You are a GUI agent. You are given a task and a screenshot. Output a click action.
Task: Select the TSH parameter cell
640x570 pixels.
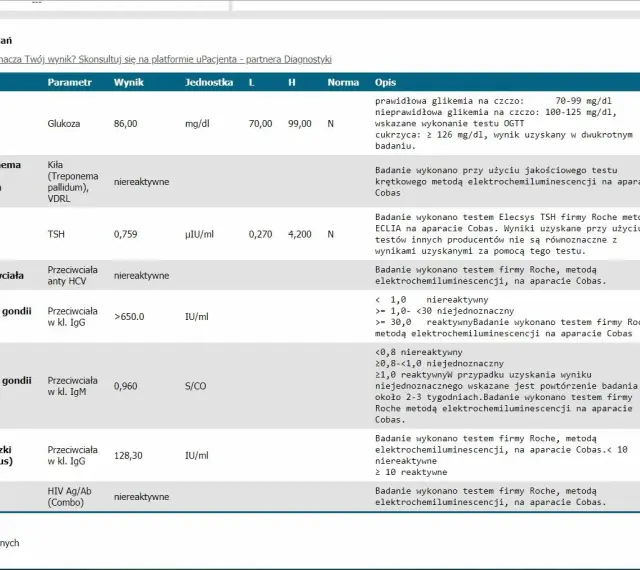point(56,234)
